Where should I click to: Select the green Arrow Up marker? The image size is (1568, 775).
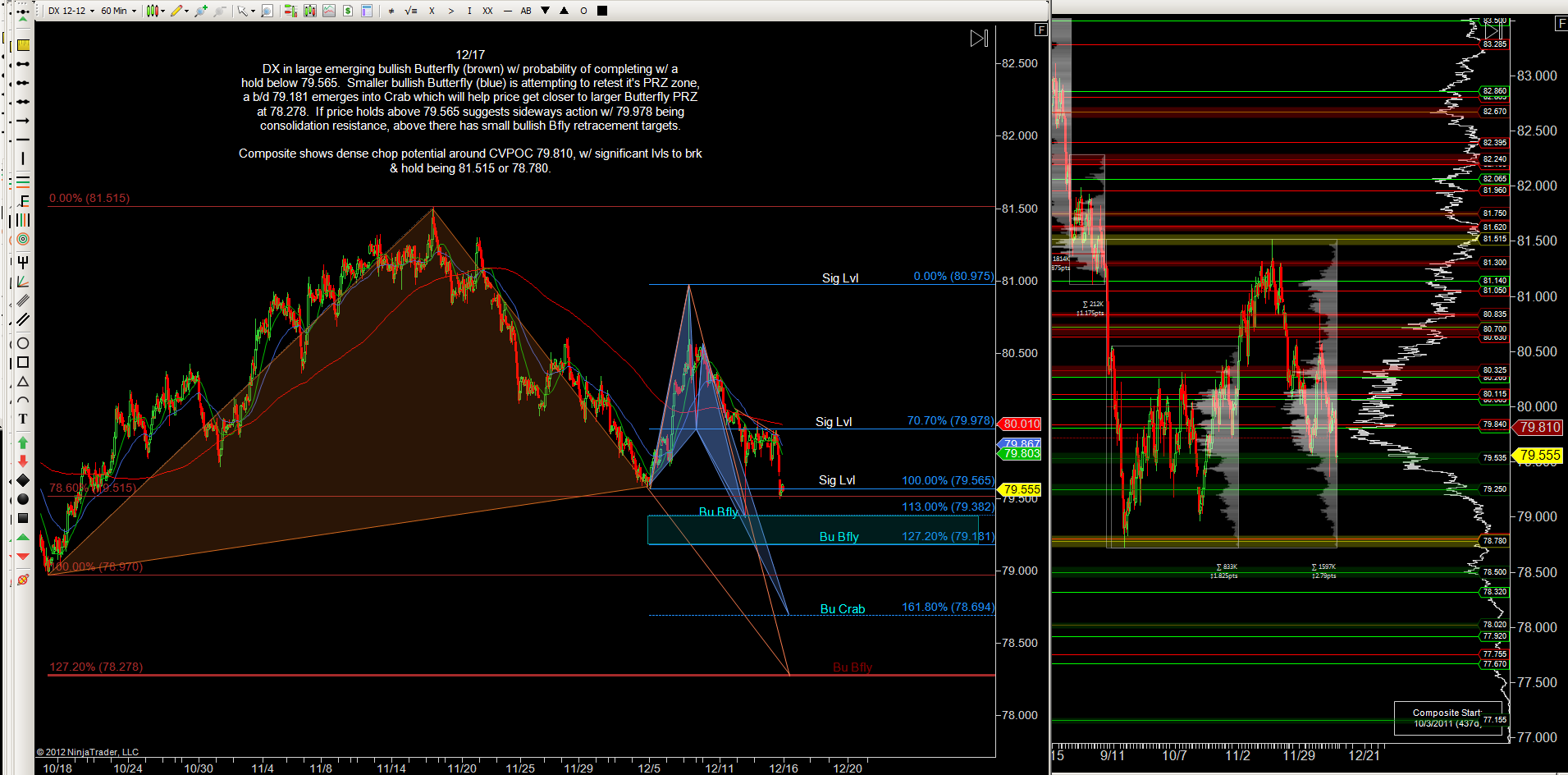click(23, 443)
